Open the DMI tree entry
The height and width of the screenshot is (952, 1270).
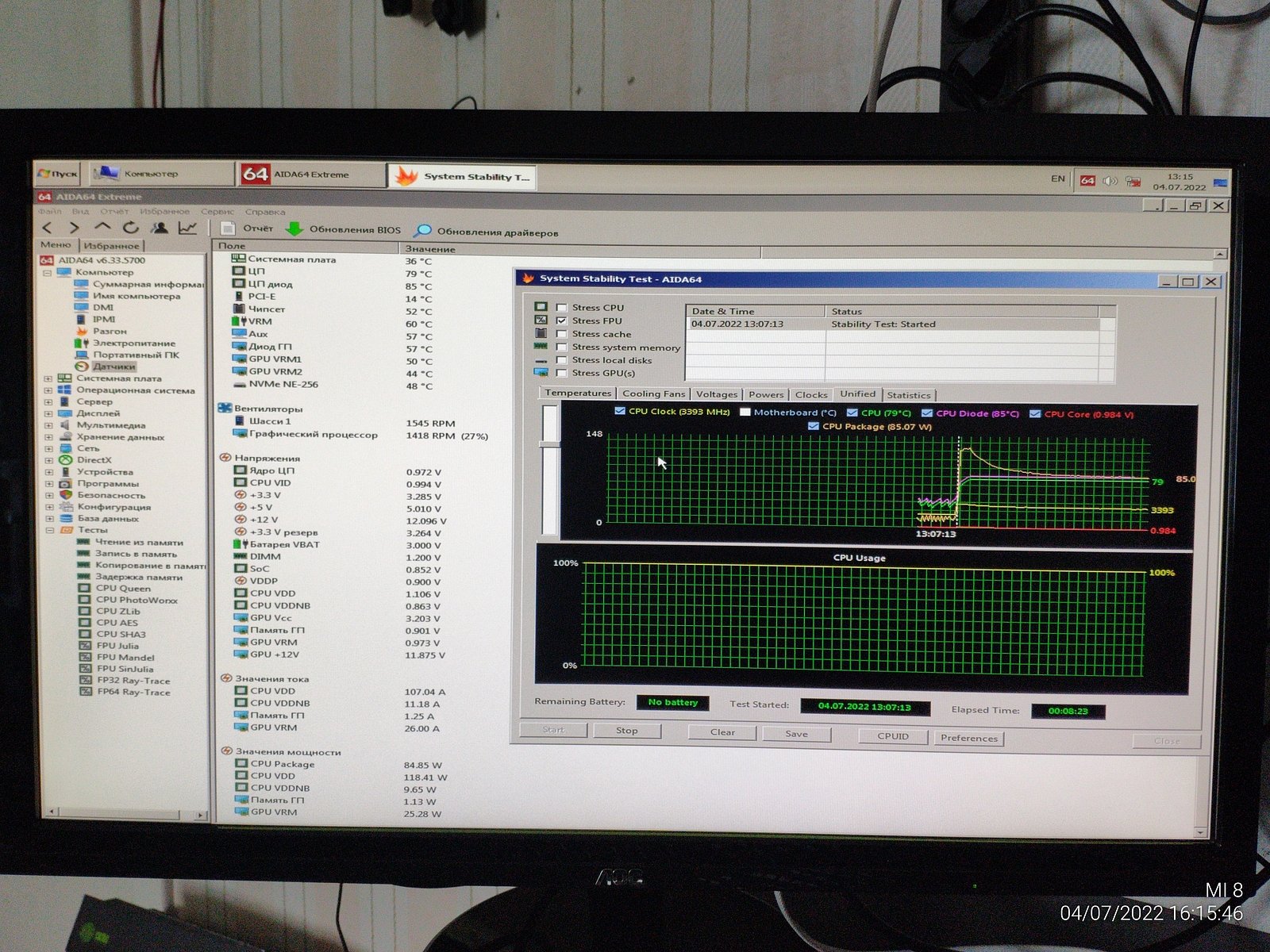pyautogui.click(x=94, y=308)
